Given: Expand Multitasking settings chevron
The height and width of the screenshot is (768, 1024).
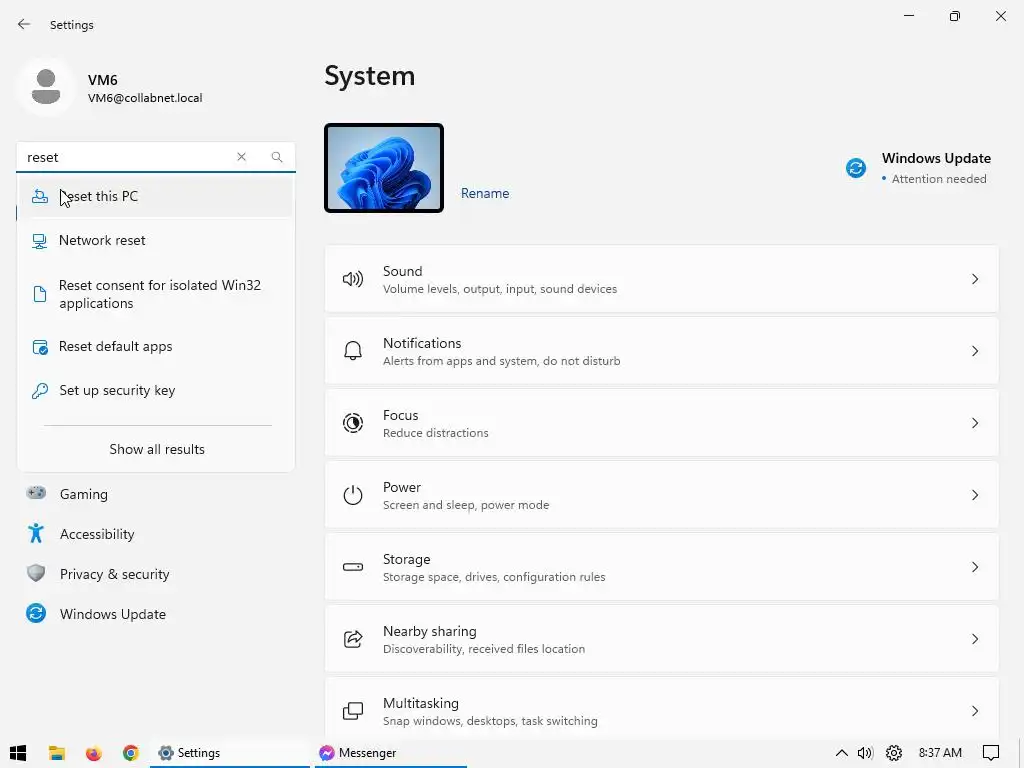Looking at the screenshot, I should point(975,711).
